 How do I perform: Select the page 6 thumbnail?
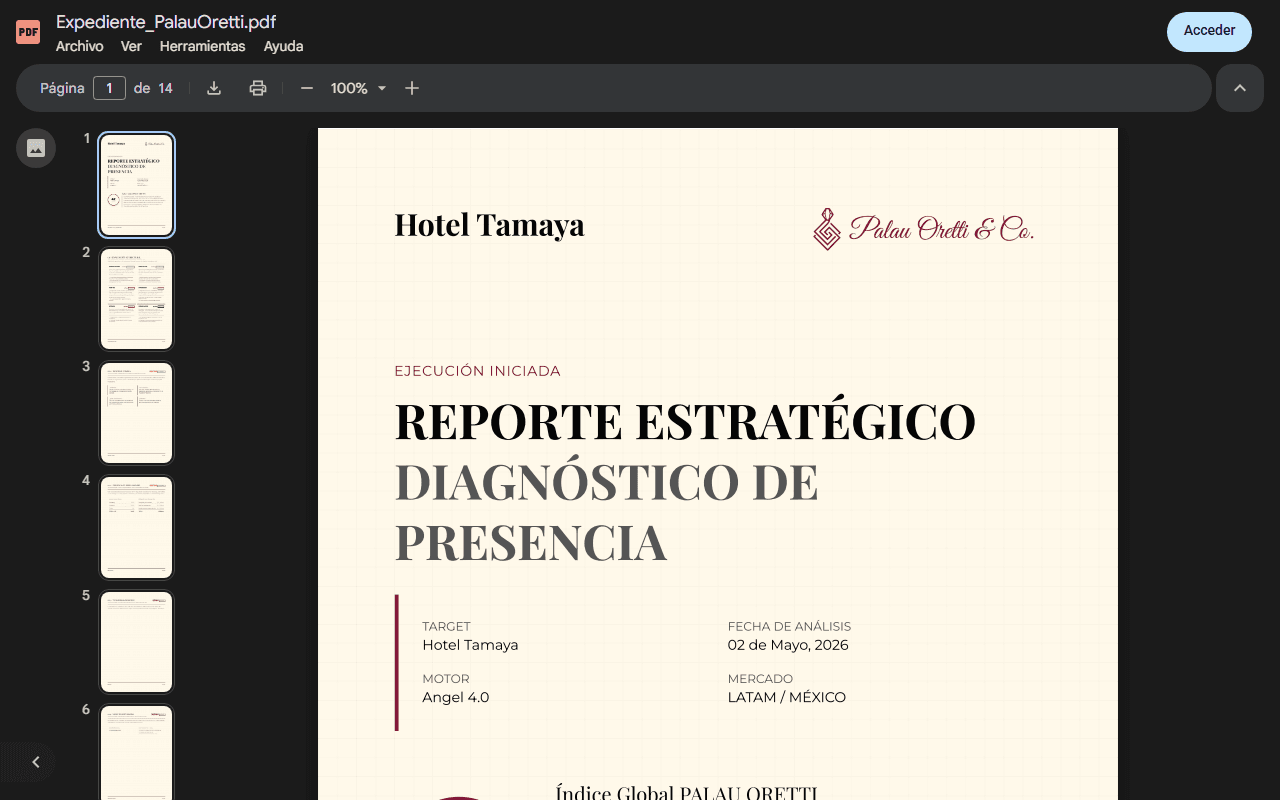(137, 752)
